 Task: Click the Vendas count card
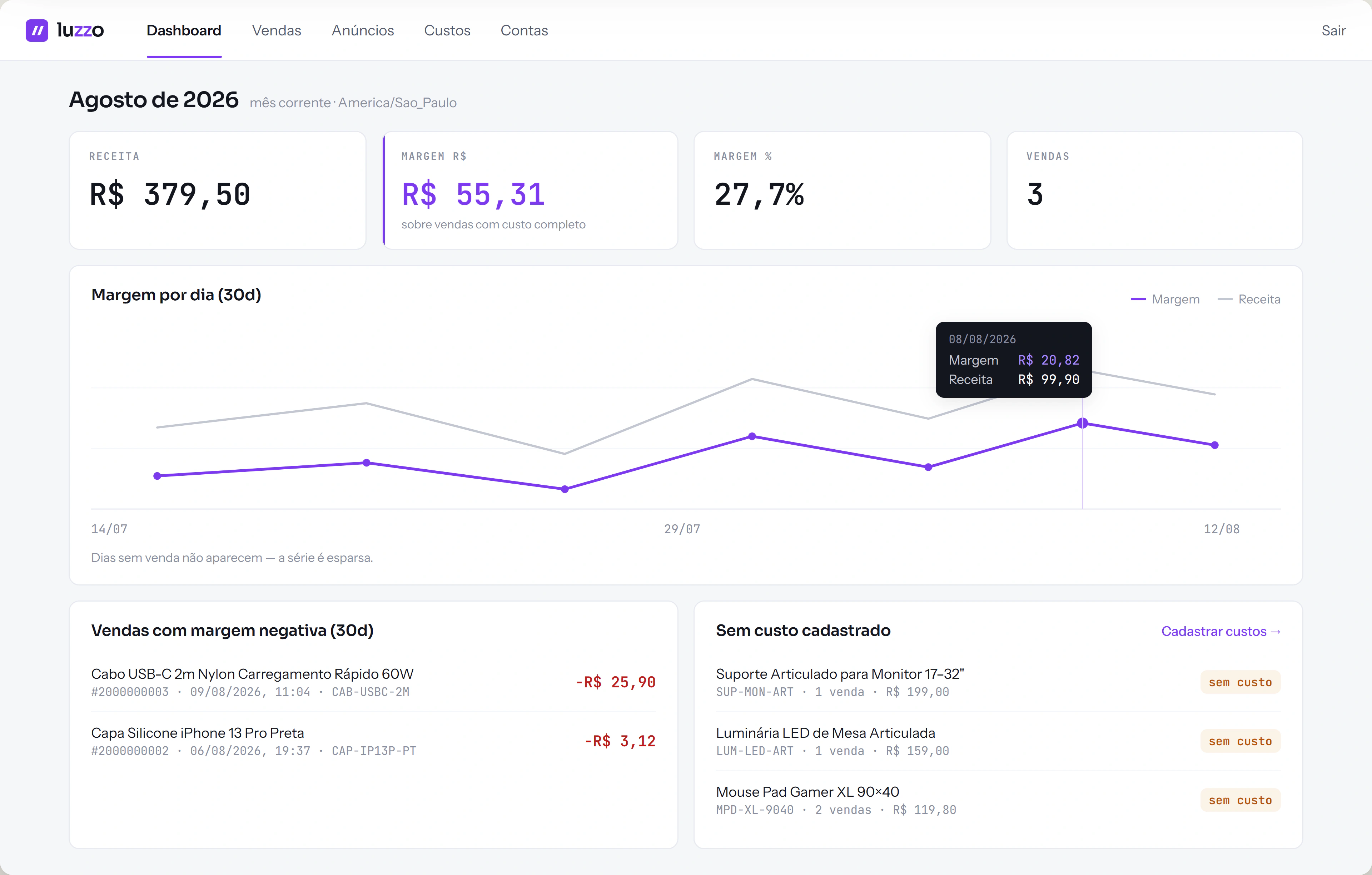tap(1154, 191)
